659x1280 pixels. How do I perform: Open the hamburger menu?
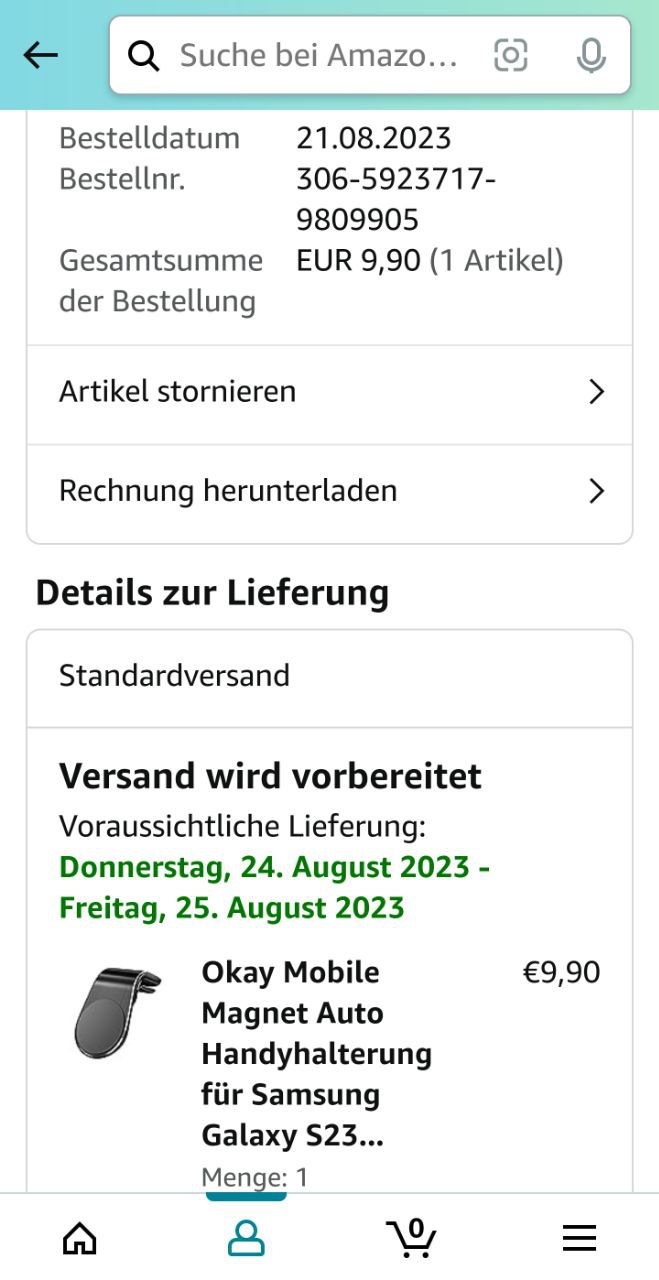coord(579,1238)
